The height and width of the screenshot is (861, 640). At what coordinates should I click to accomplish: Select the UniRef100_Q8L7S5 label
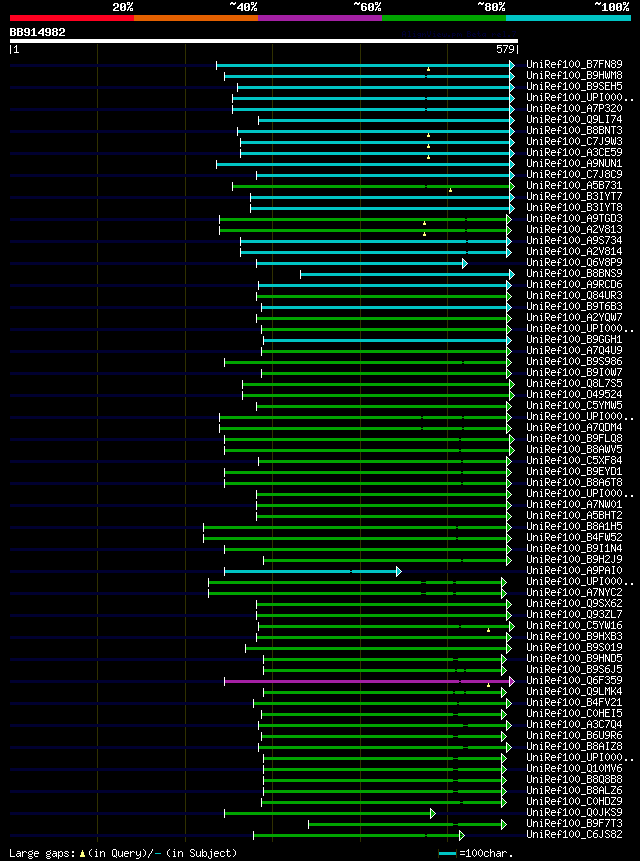point(574,383)
